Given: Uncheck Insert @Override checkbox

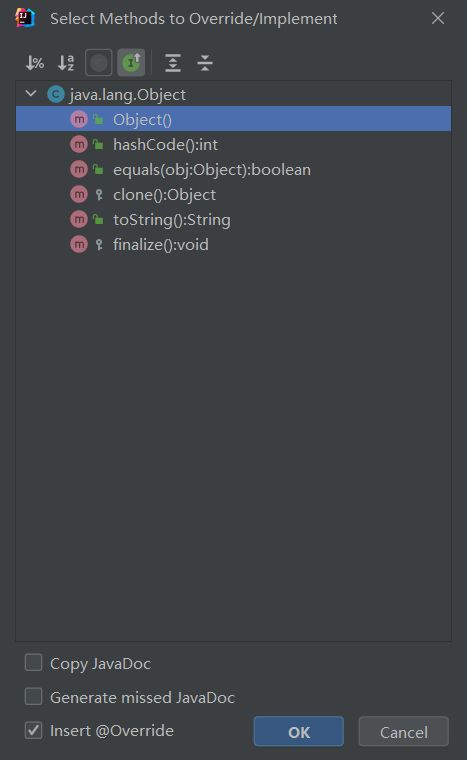Looking at the screenshot, I should 33,730.
